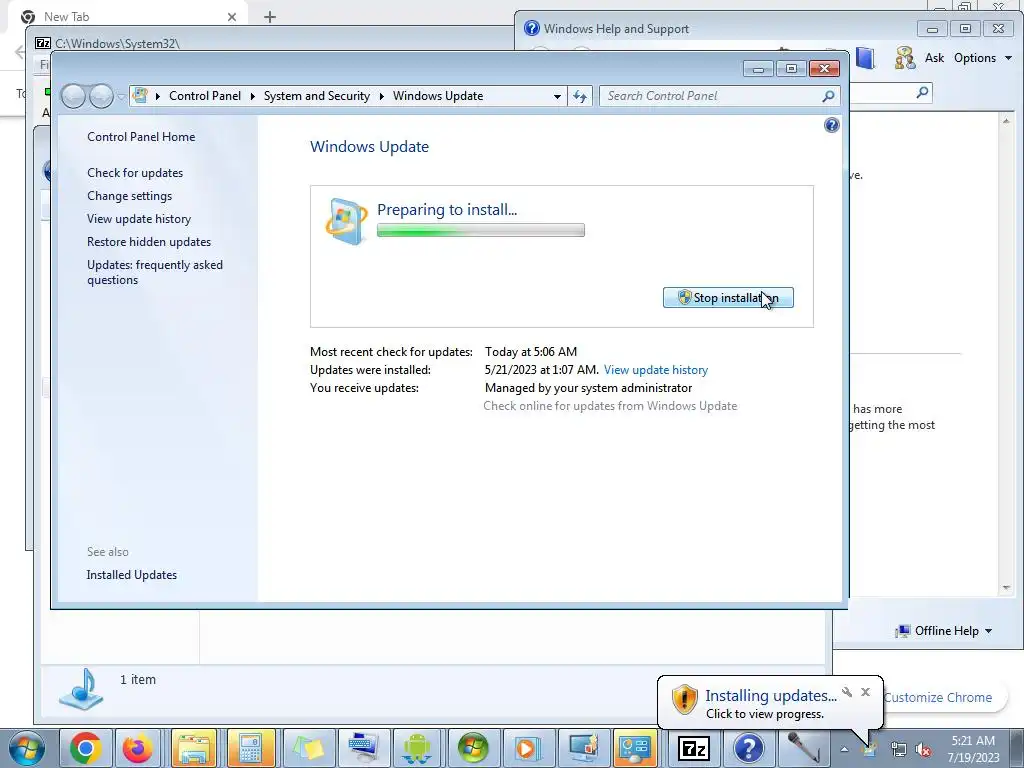
Task: Open Restore hidden updates
Action: click(x=149, y=242)
